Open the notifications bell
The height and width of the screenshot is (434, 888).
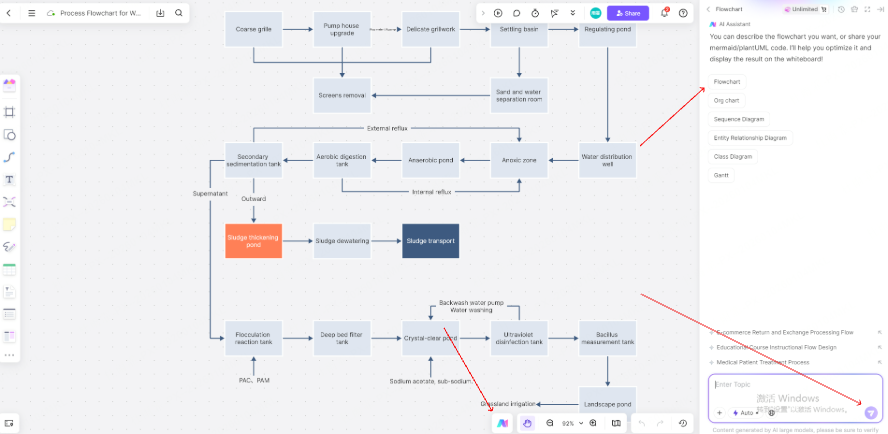pos(664,13)
